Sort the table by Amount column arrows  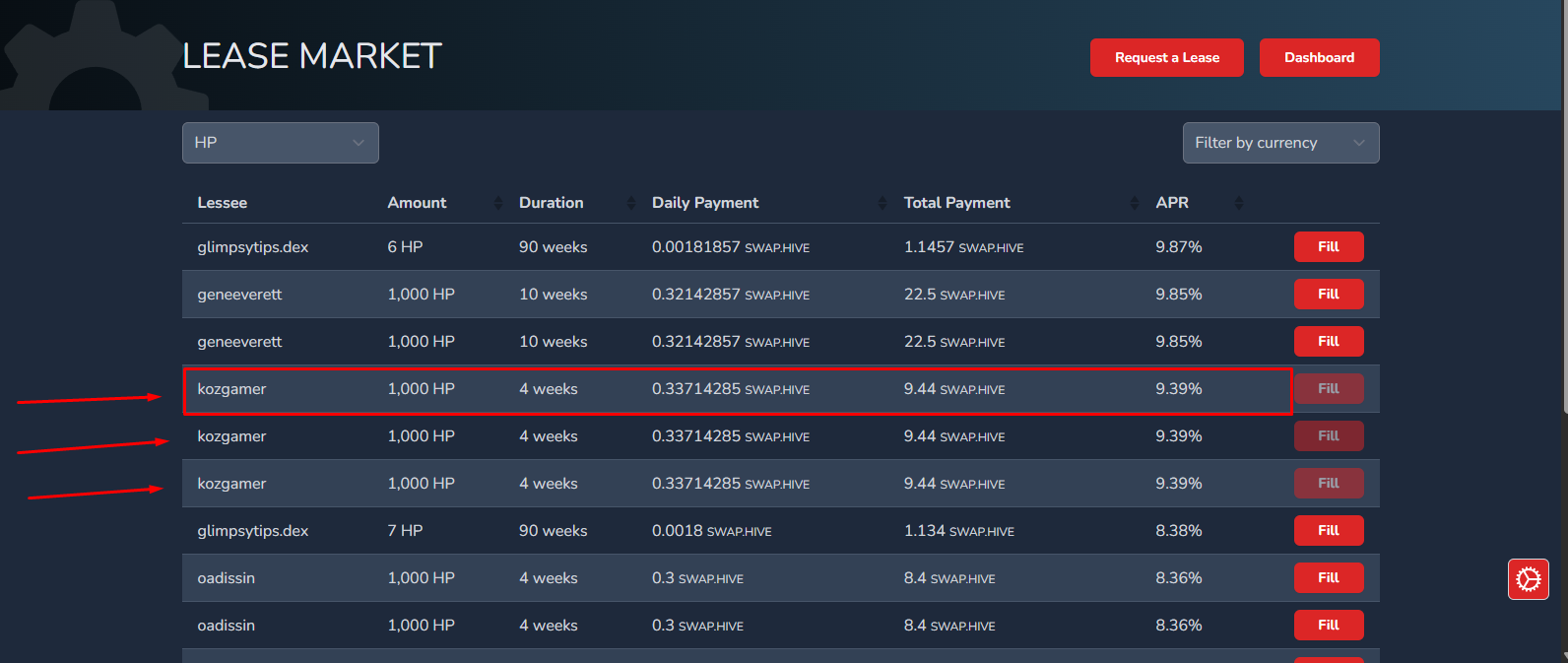coord(497,203)
